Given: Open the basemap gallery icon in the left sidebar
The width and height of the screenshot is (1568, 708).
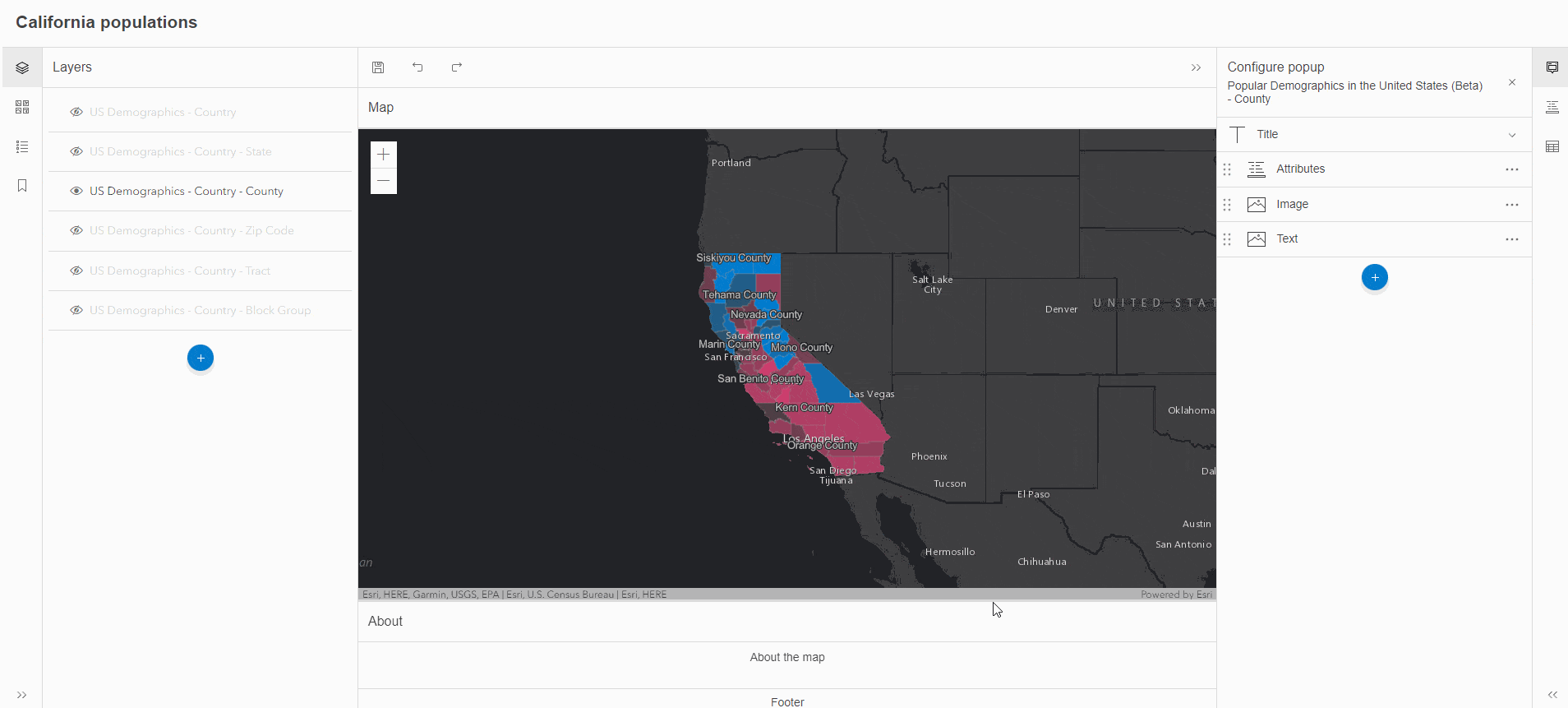Looking at the screenshot, I should click(22, 107).
